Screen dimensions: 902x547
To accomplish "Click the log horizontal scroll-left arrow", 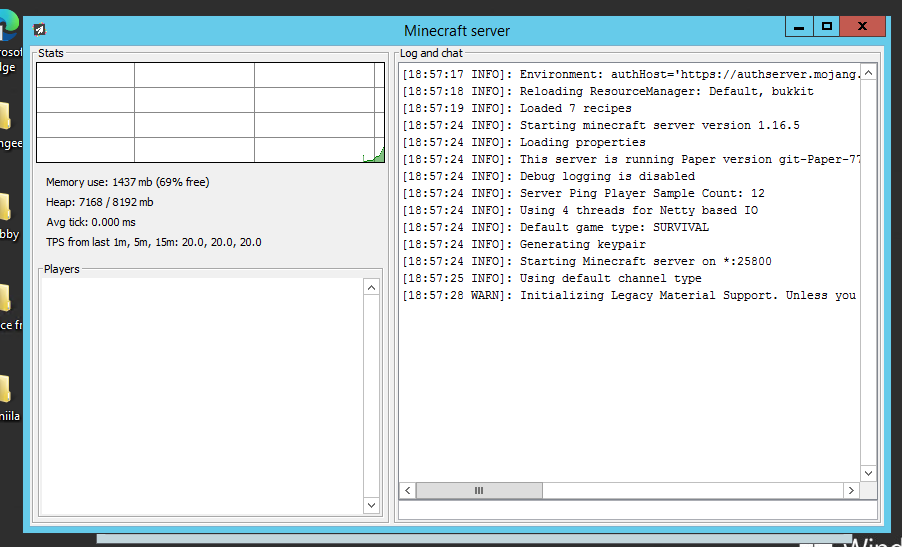I will coord(407,491).
